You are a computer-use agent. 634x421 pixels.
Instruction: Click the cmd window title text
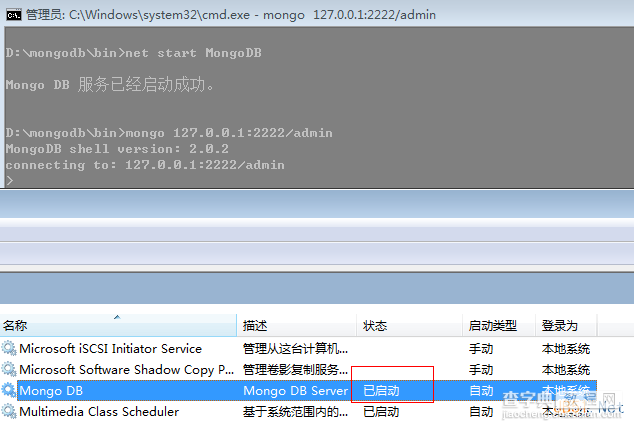point(231,15)
